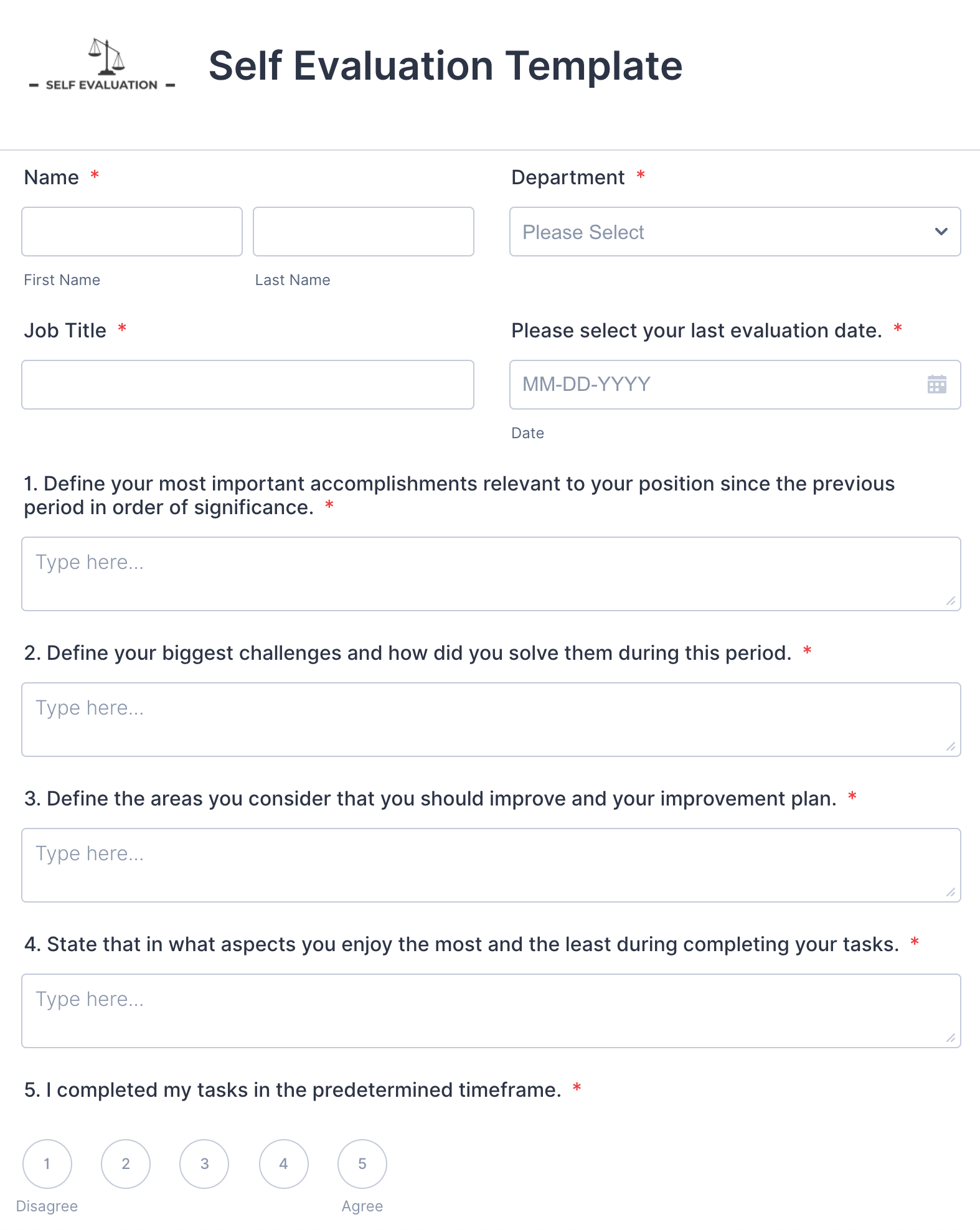
Task: Grab the challenges text area resize handle
Action: tap(951, 746)
